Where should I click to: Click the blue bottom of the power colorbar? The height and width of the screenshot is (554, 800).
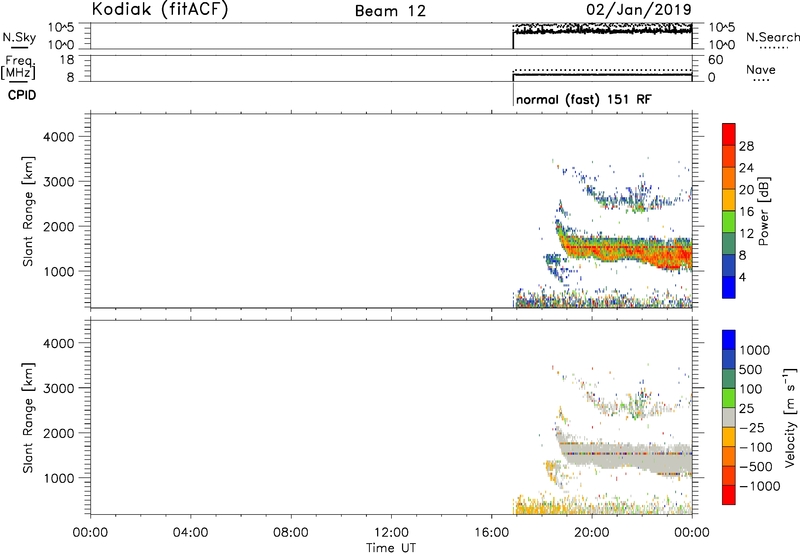[729, 287]
